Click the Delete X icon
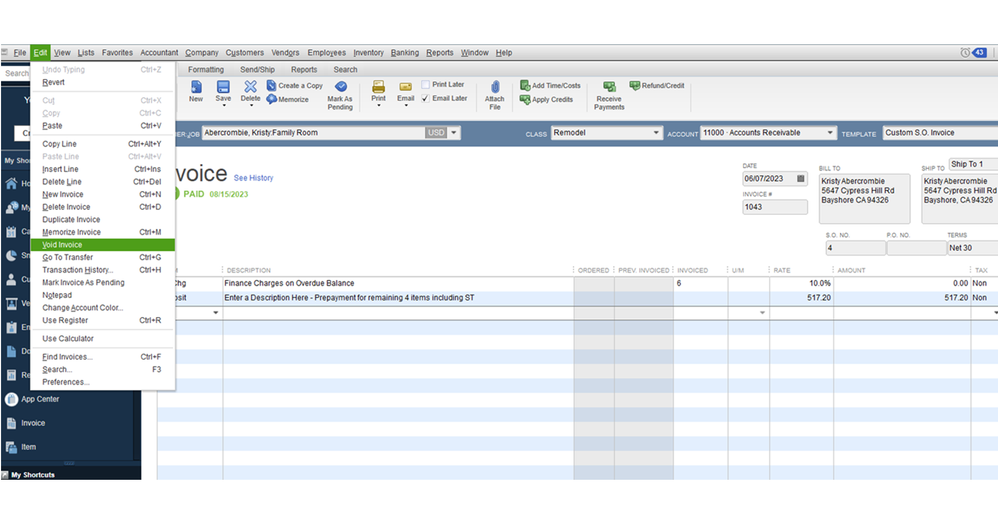This screenshot has width=998, height=524. [x=251, y=88]
